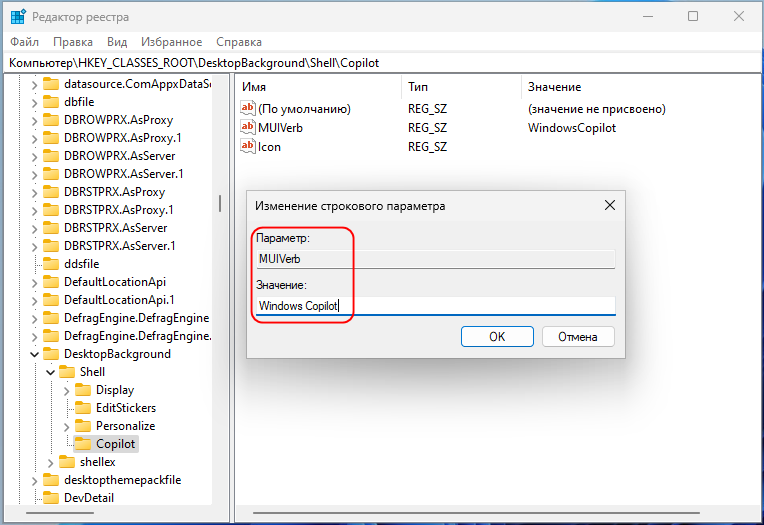This screenshot has height=525, width=764.
Task: Expand the Display subkey
Action: coord(66,391)
